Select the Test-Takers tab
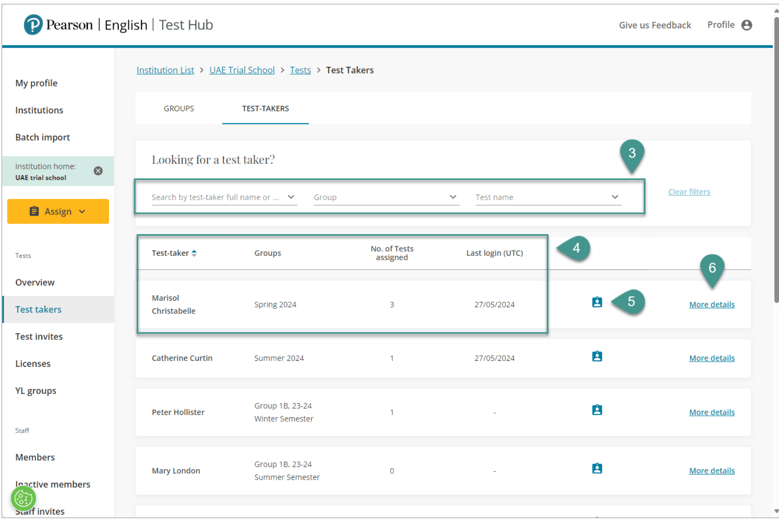 265,108
